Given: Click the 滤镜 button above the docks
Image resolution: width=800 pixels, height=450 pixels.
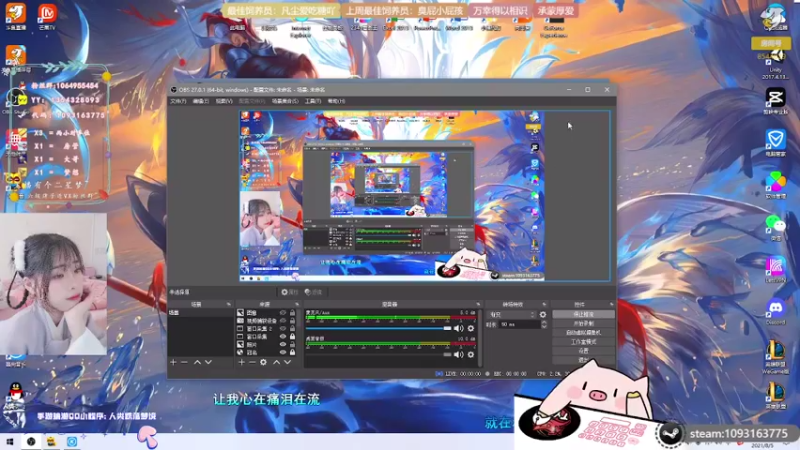Looking at the screenshot, I should coord(313,292).
